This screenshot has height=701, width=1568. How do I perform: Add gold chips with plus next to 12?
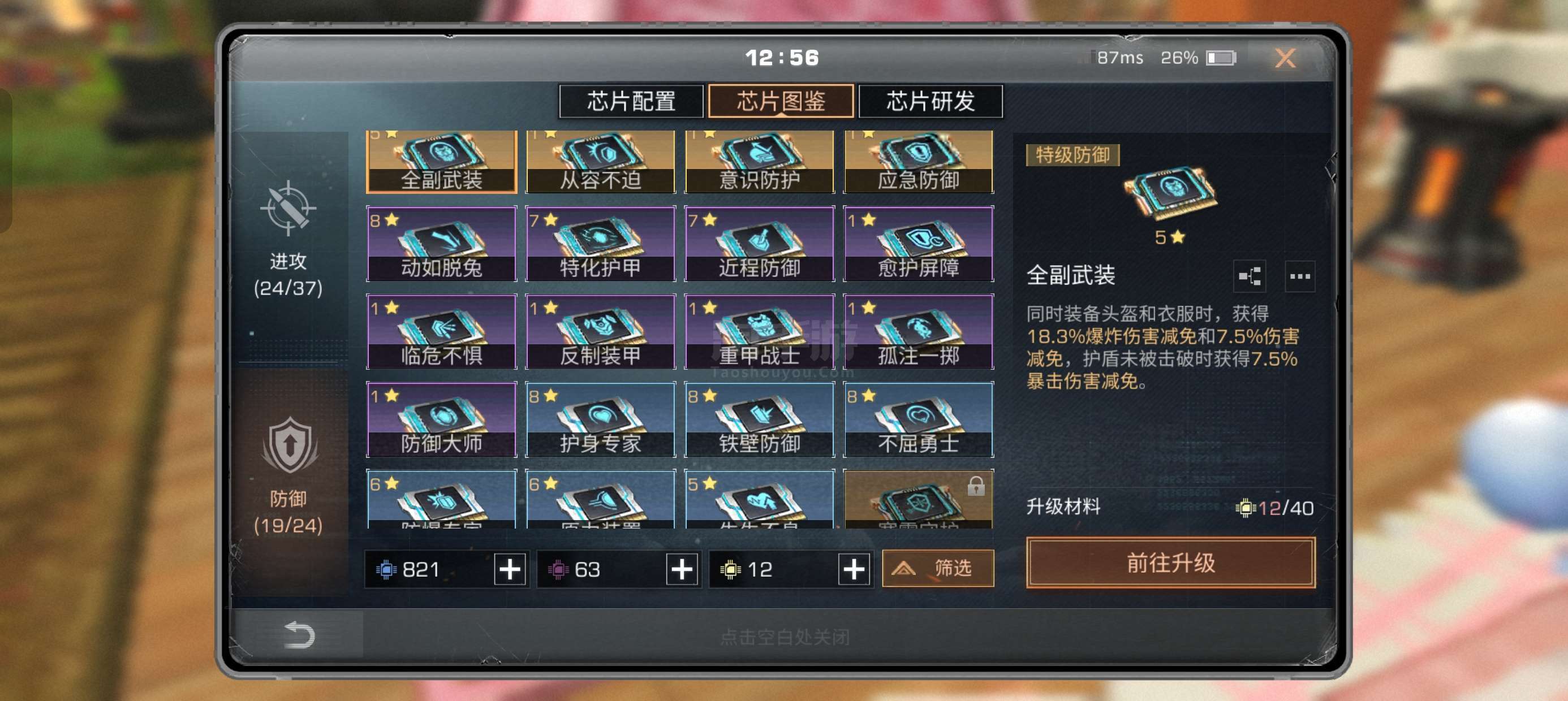tap(854, 570)
